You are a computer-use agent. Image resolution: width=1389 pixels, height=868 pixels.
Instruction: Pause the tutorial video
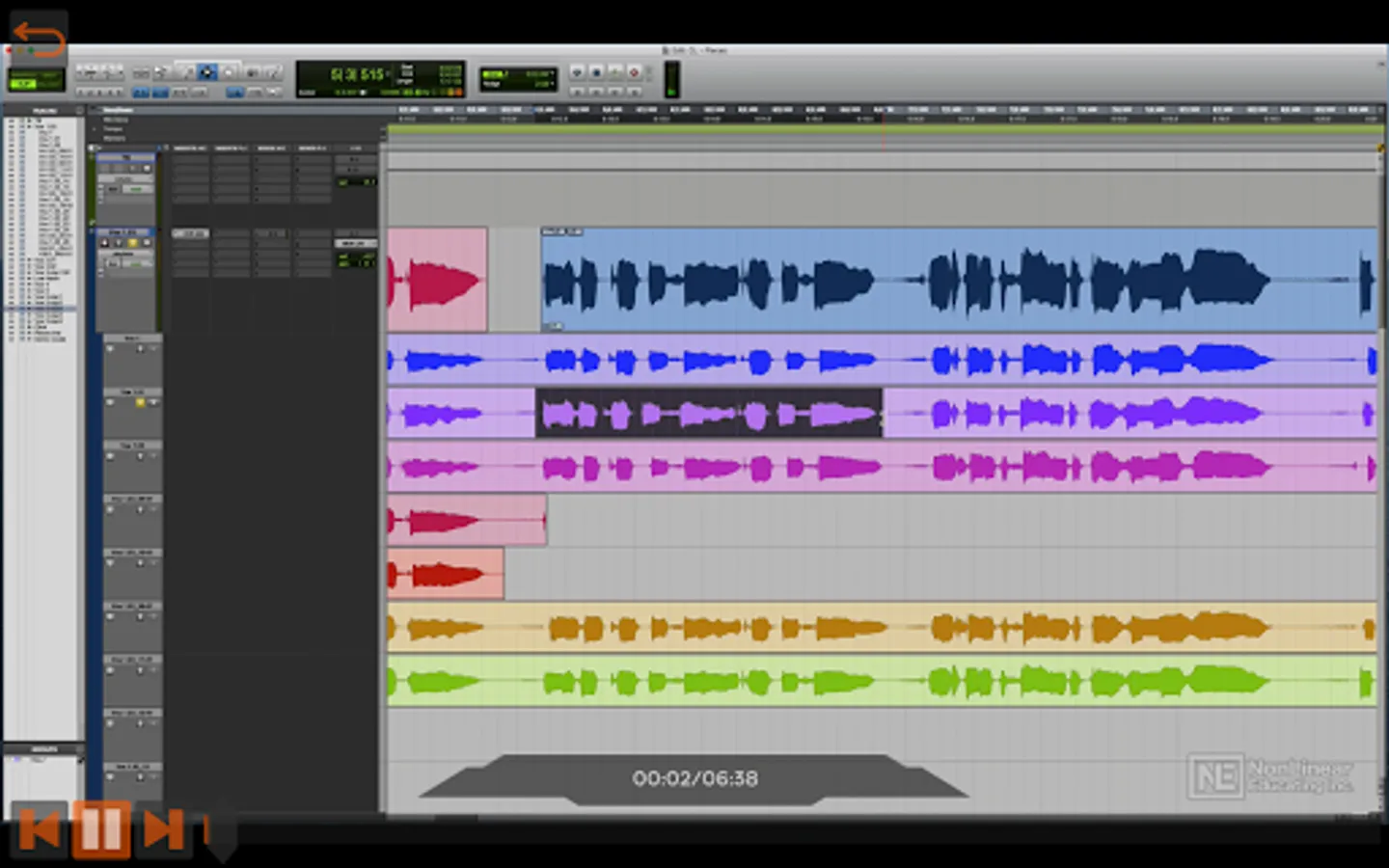pos(101,829)
